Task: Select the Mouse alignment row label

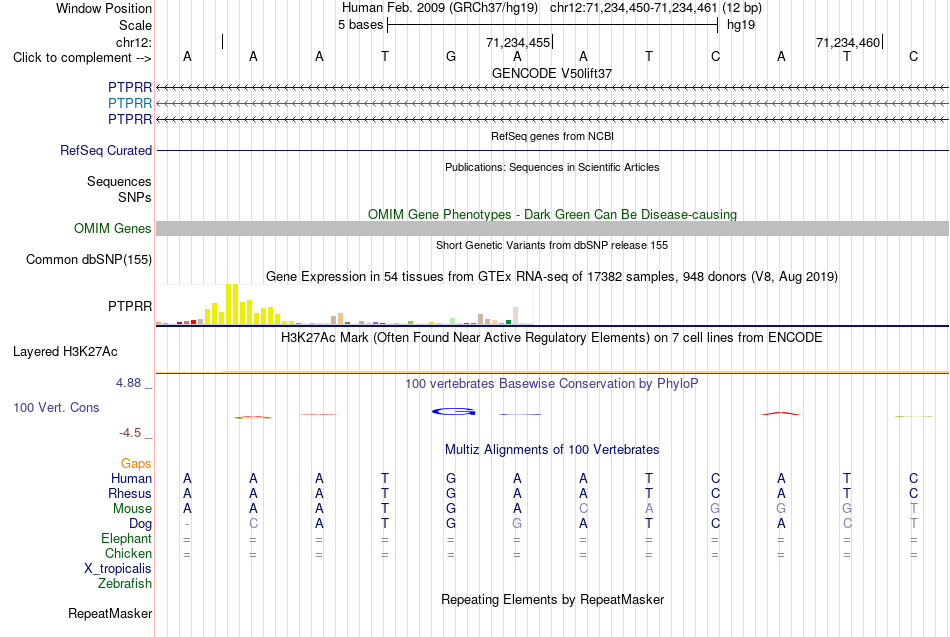Action: point(132,509)
